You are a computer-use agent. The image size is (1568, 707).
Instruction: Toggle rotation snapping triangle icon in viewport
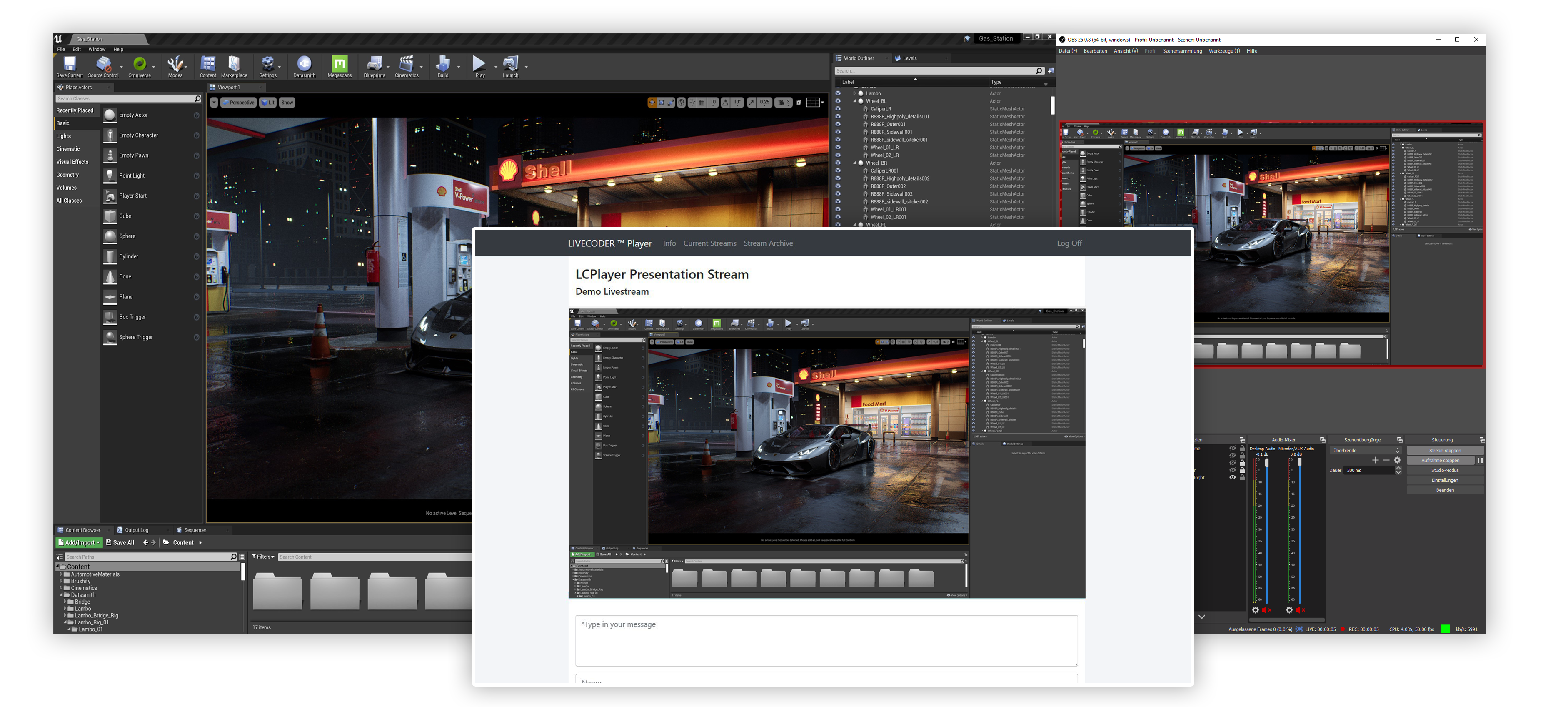coord(726,102)
